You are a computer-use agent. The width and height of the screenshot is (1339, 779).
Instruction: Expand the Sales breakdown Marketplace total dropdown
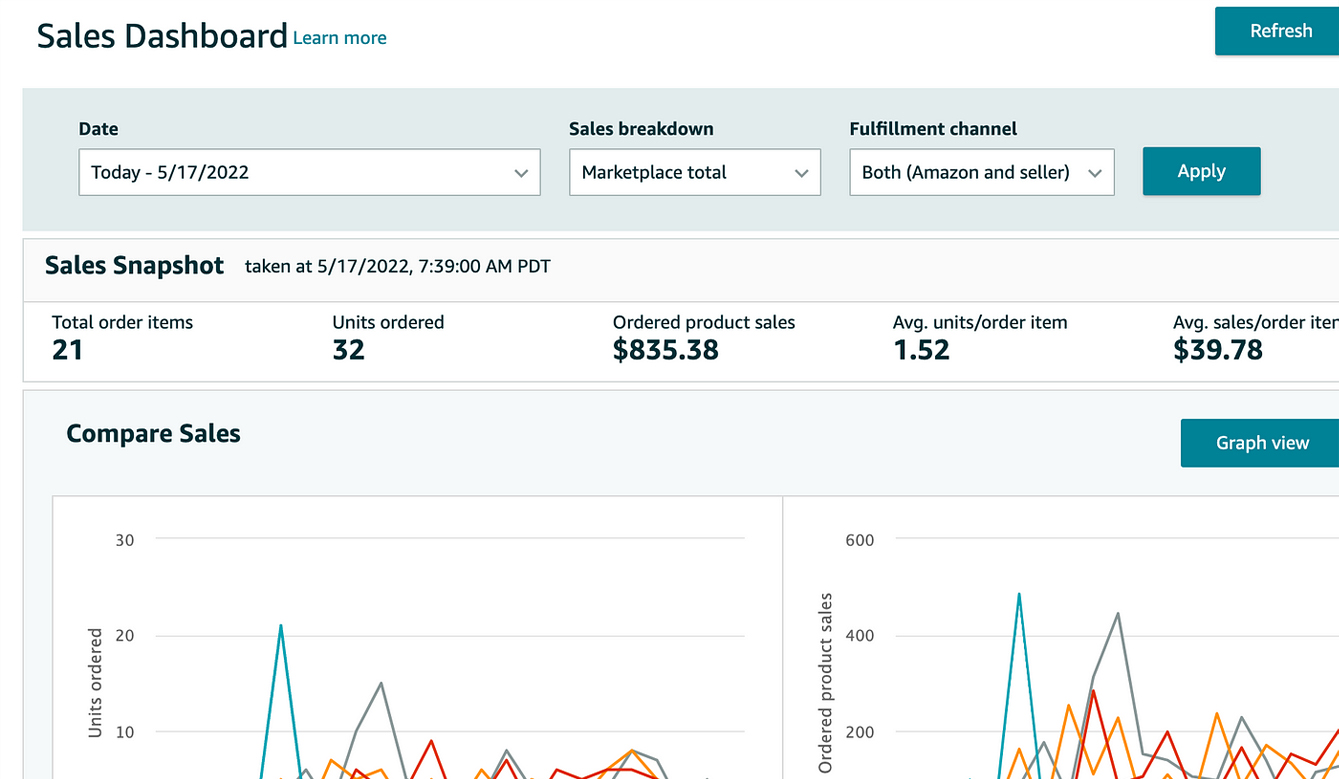pos(694,172)
